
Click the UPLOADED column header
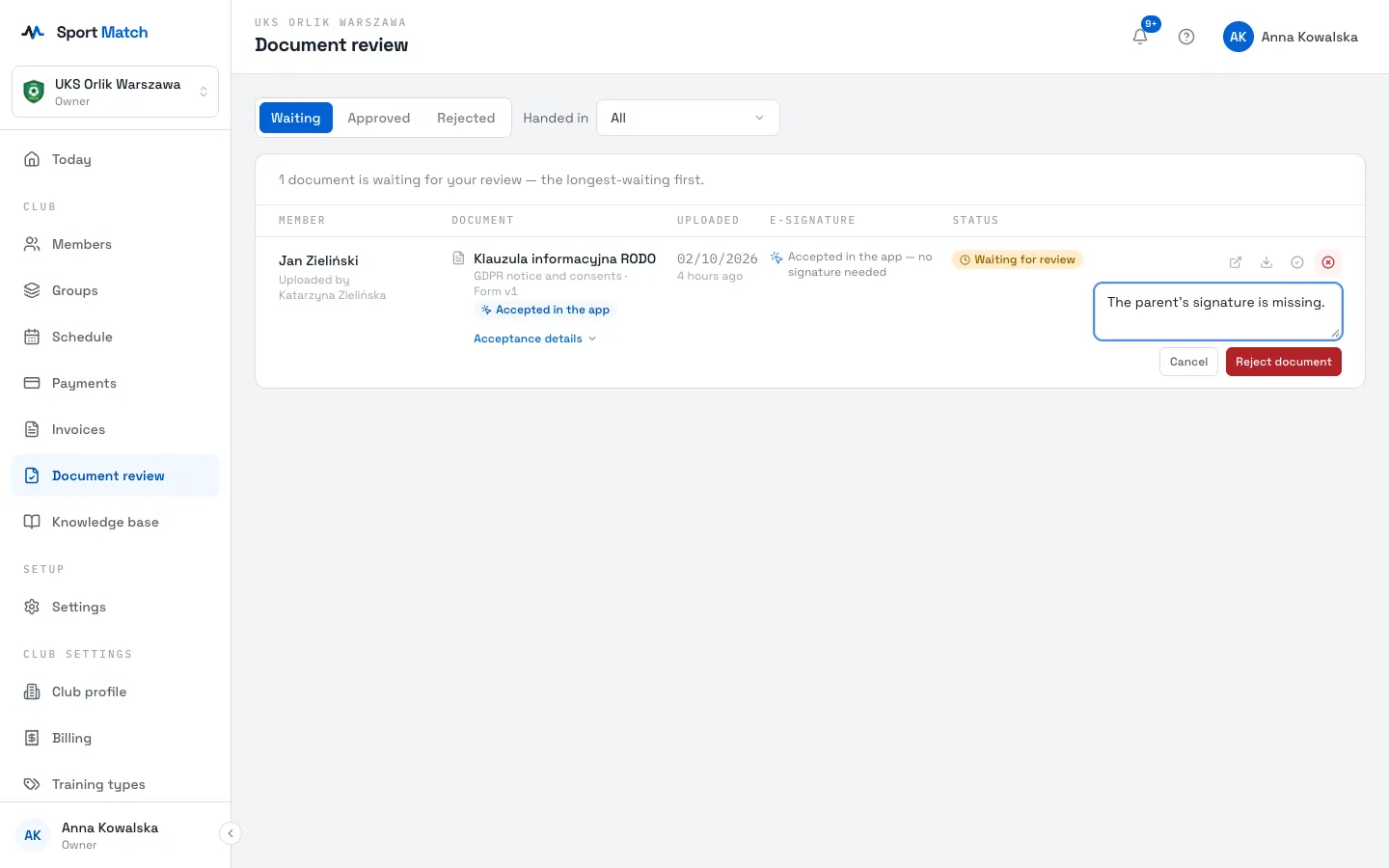pyautogui.click(x=708, y=221)
